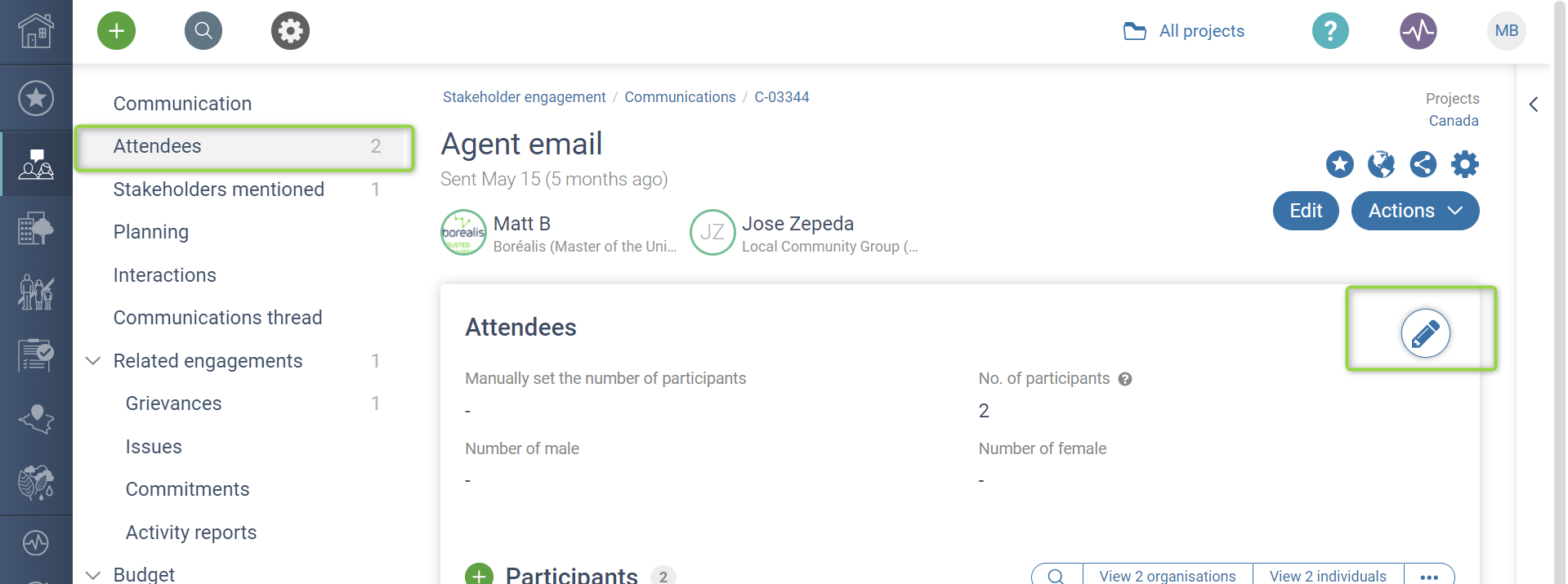Open the globe map icon
Image resolution: width=1568 pixels, height=584 pixels.
1381,164
